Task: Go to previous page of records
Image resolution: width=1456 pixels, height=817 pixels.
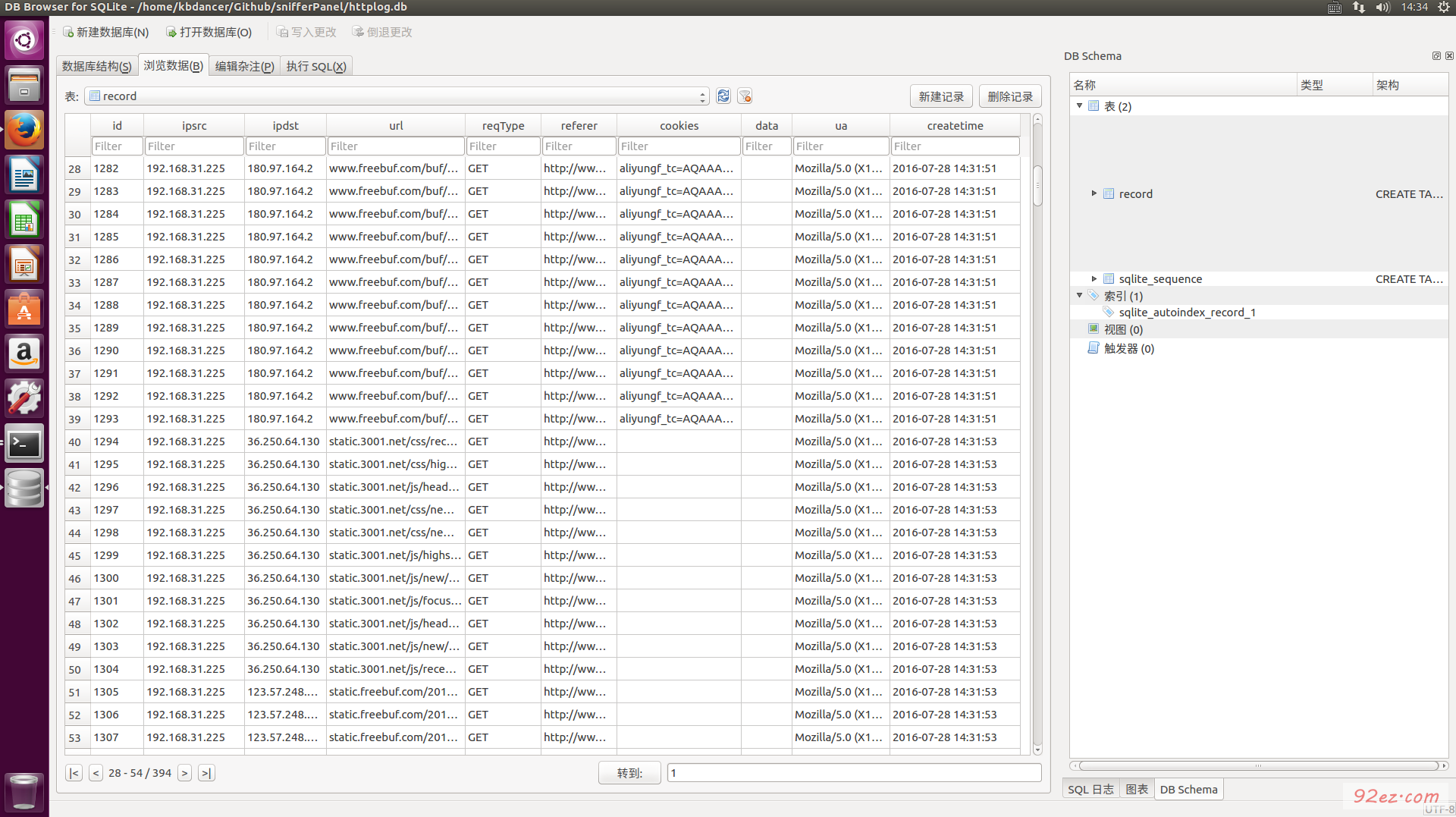Action: click(96, 773)
